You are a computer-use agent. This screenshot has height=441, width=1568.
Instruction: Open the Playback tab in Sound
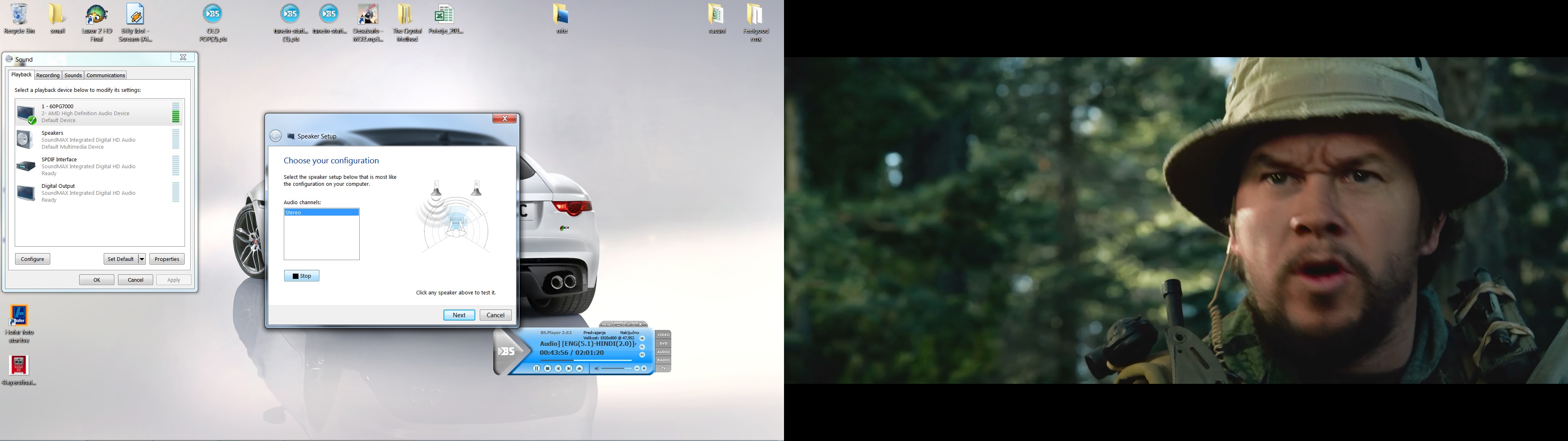click(21, 74)
